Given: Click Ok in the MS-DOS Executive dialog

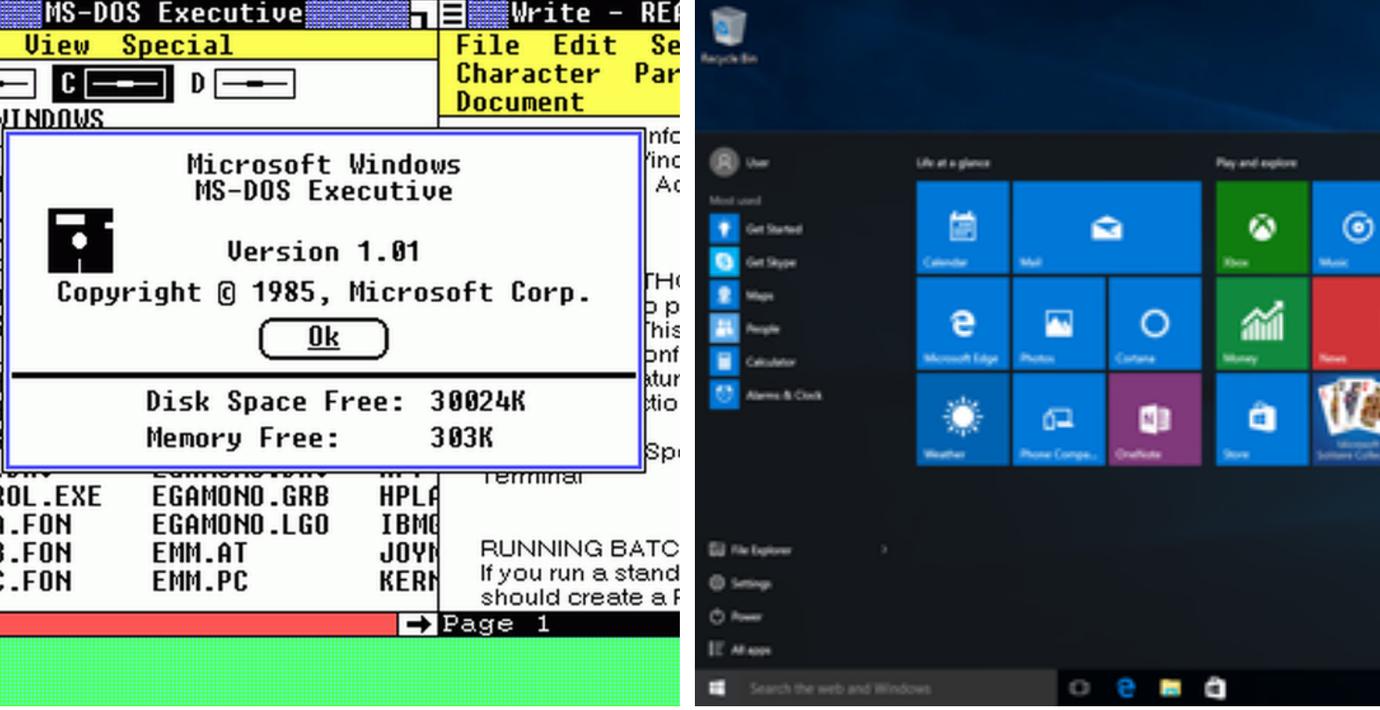Looking at the screenshot, I should pos(323,338).
